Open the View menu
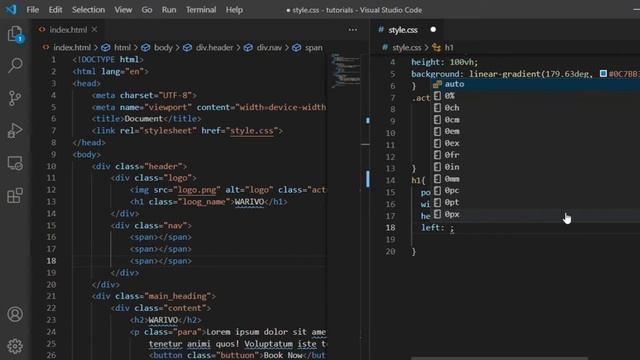Viewport: 640px width, 360px height. [x=123, y=10]
